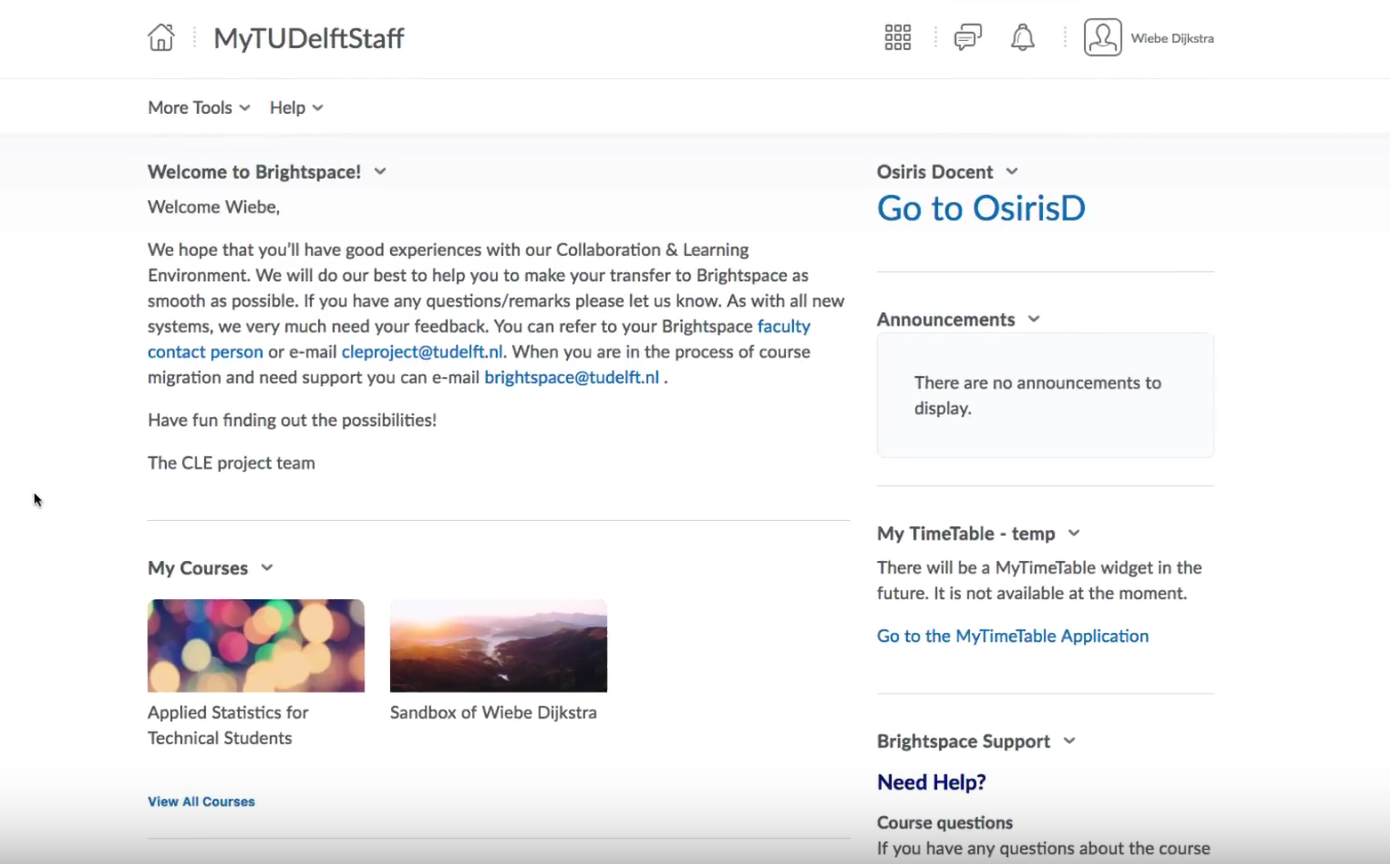Open the notifications bell icon

point(1022,38)
